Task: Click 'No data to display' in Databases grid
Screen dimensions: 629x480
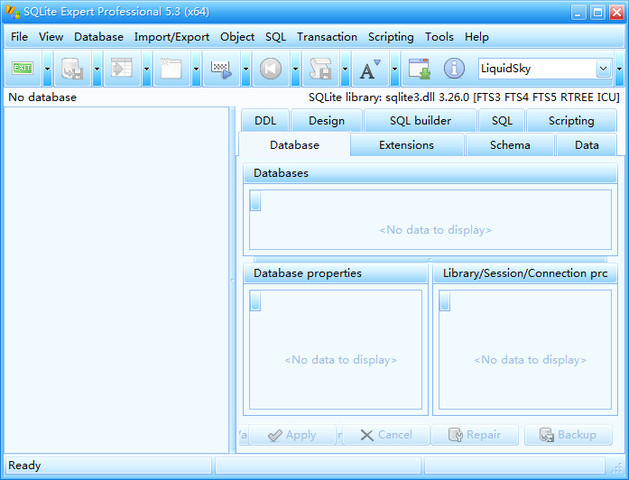Action: click(435, 230)
